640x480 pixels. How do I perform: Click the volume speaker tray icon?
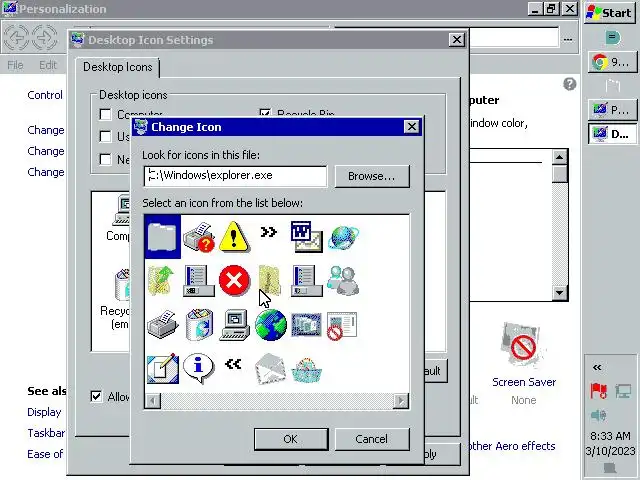(598, 416)
